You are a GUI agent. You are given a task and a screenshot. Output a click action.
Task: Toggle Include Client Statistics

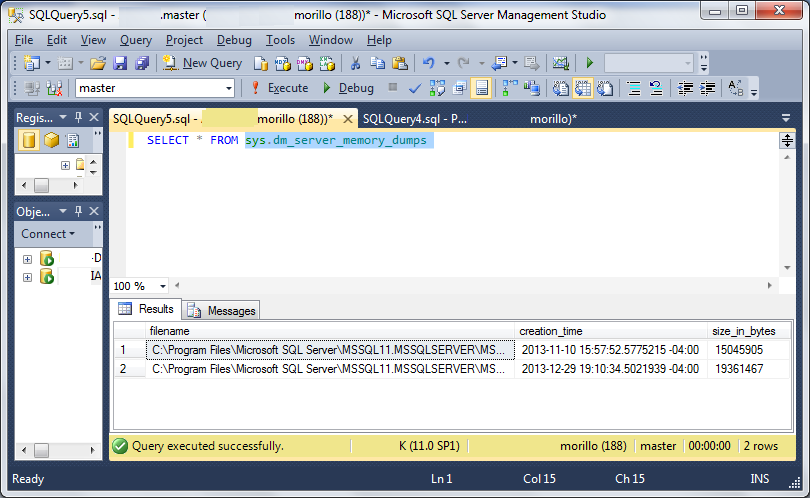click(x=532, y=88)
